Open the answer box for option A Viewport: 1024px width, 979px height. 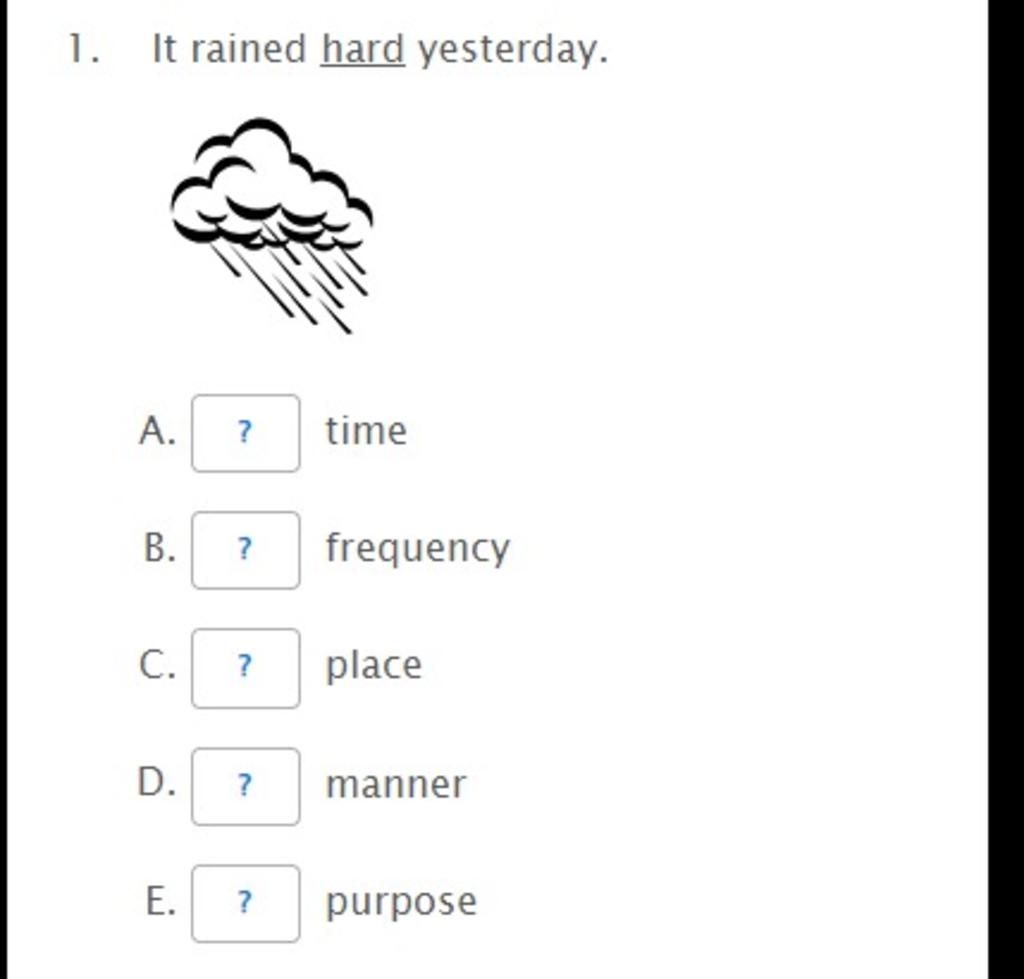point(246,433)
